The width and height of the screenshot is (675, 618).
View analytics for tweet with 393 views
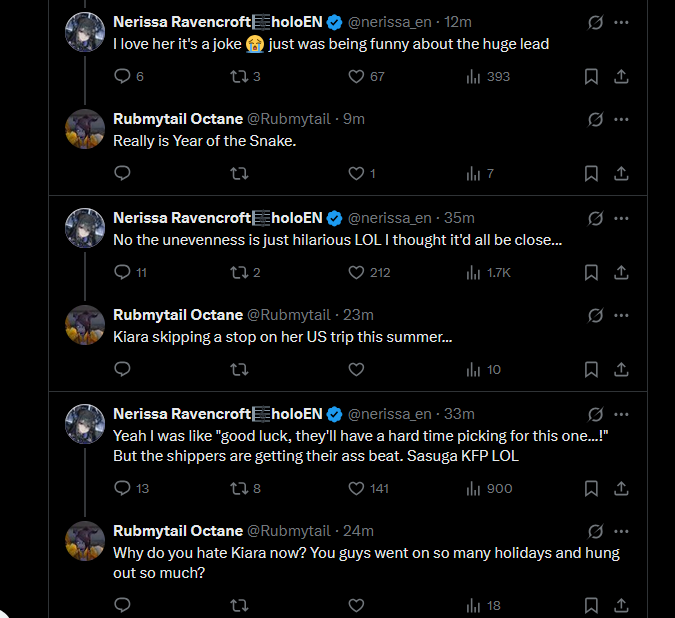[x=474, y=76]
